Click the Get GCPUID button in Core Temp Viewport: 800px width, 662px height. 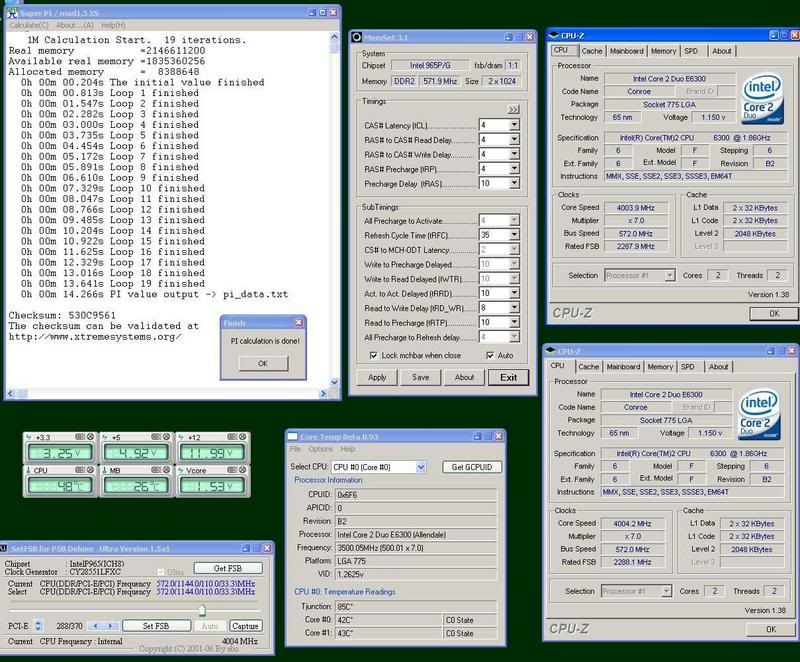tap(472, 467)
